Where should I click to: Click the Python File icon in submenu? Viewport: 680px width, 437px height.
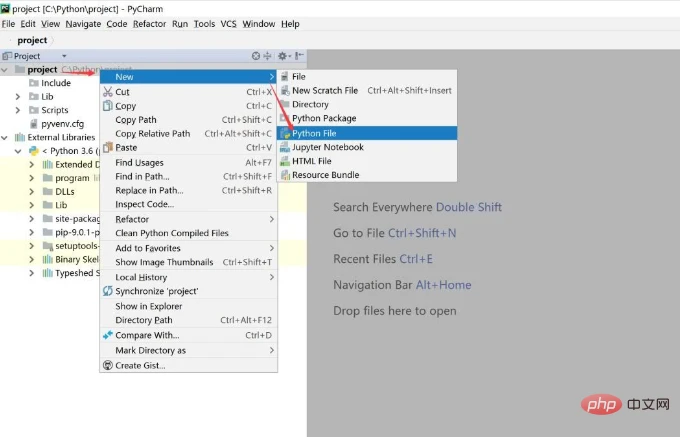pyautogui.click(x=285, y=133)
